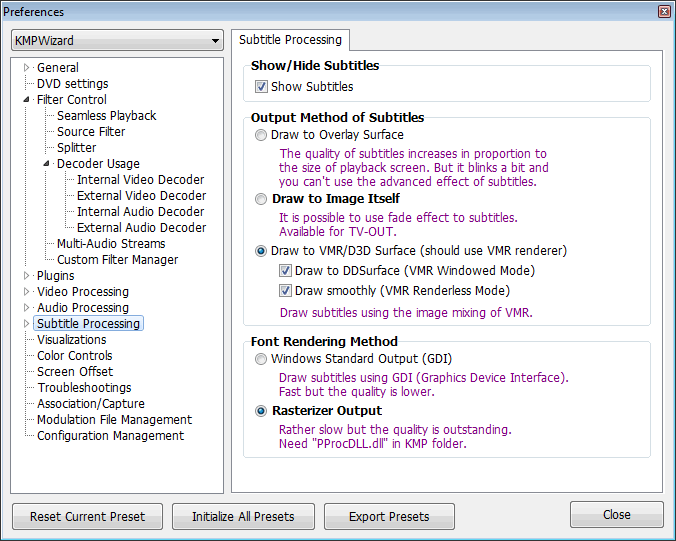Screen dimensions: 676x541
Task: Expand the General tree node
Action: [27, 68]
